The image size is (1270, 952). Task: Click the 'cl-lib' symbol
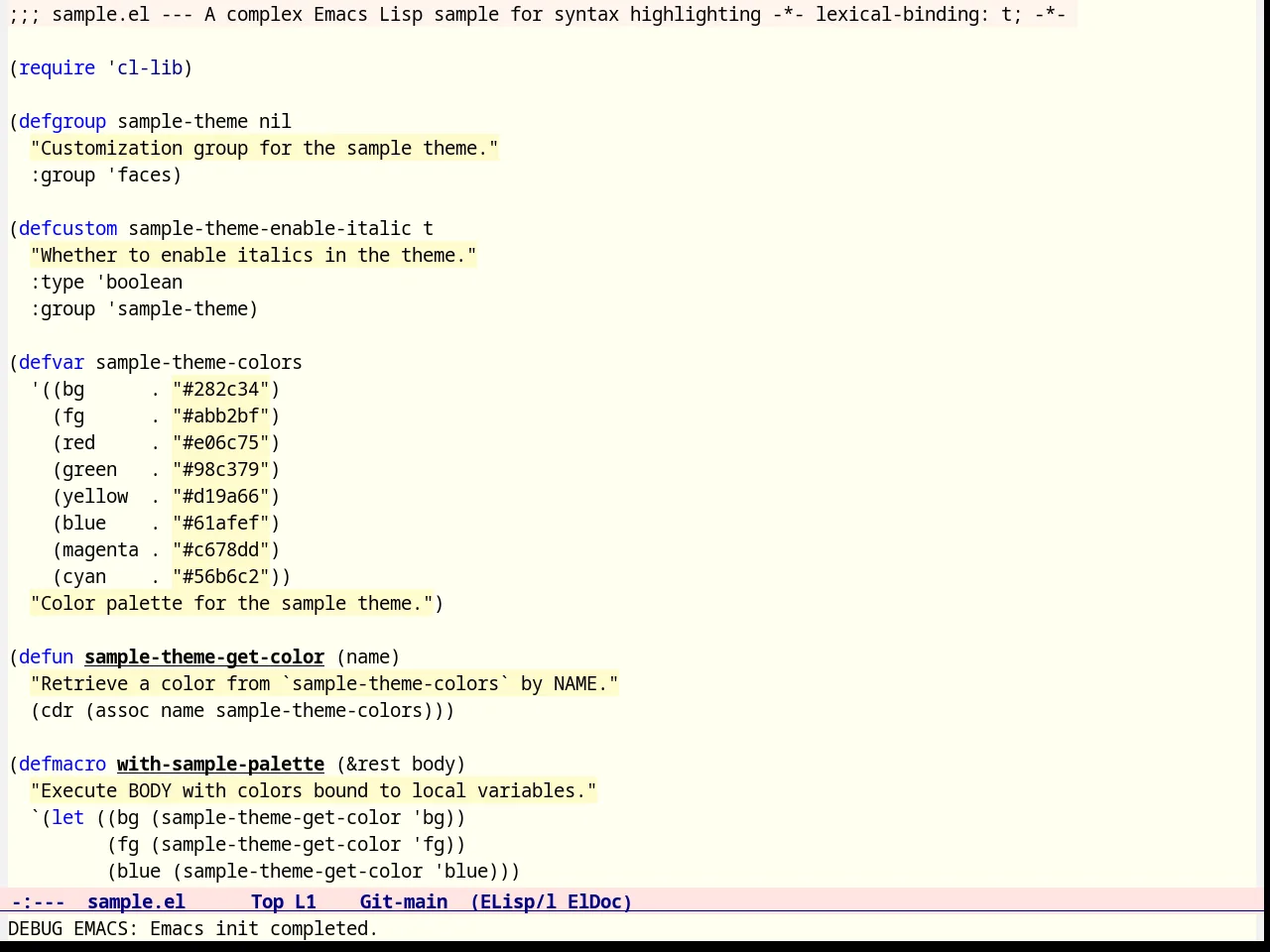coord(150,67)
